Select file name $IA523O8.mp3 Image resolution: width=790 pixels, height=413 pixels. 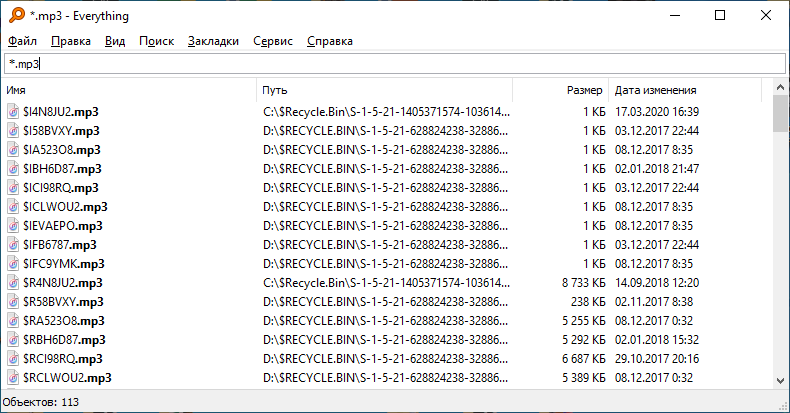(x=61, y=150)
